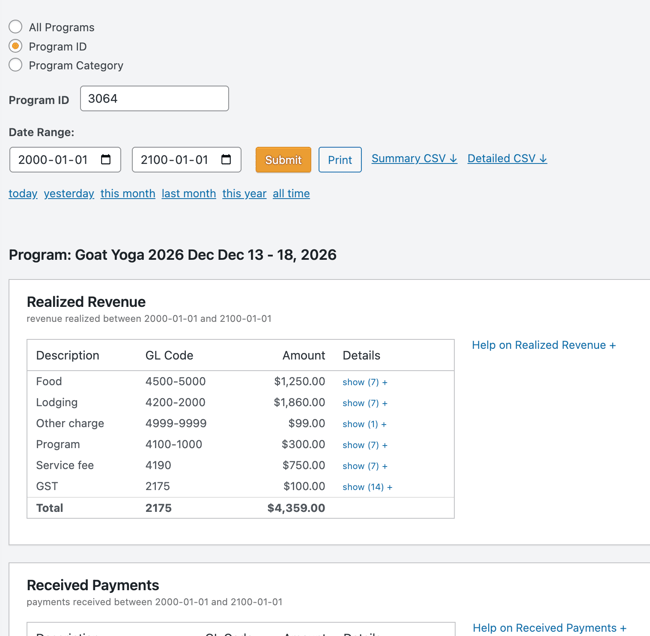This screenshot has width=650, height=636.
Task: Download the Summary CSV
Action: pyautogui.click(x=414, y=159)
